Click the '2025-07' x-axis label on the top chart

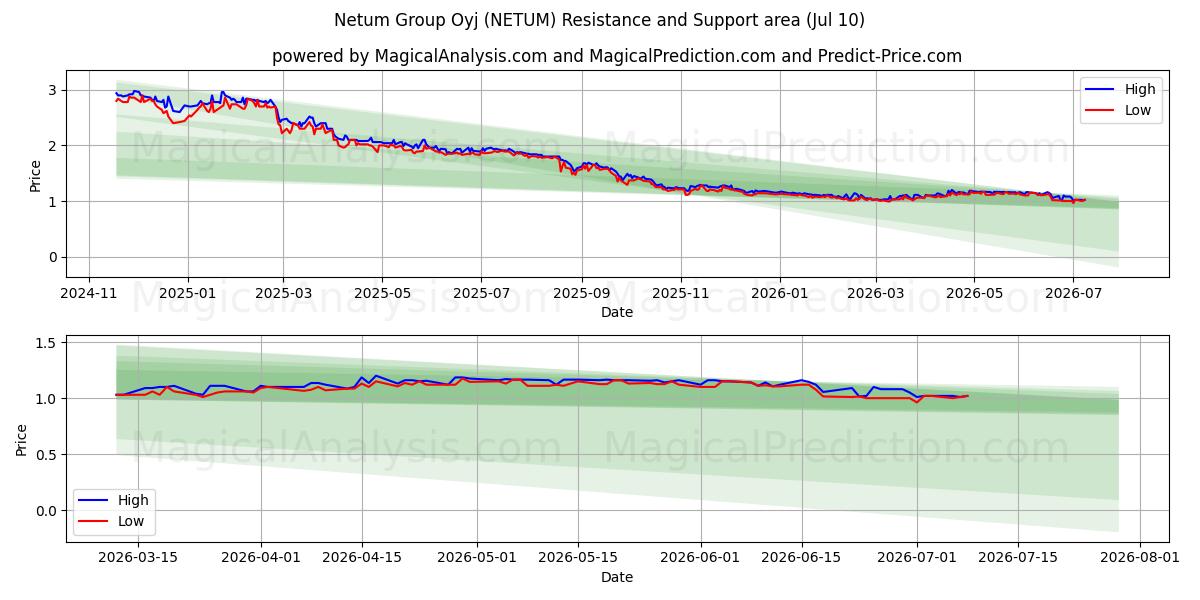pyautogui.click(x=481, y=294)
